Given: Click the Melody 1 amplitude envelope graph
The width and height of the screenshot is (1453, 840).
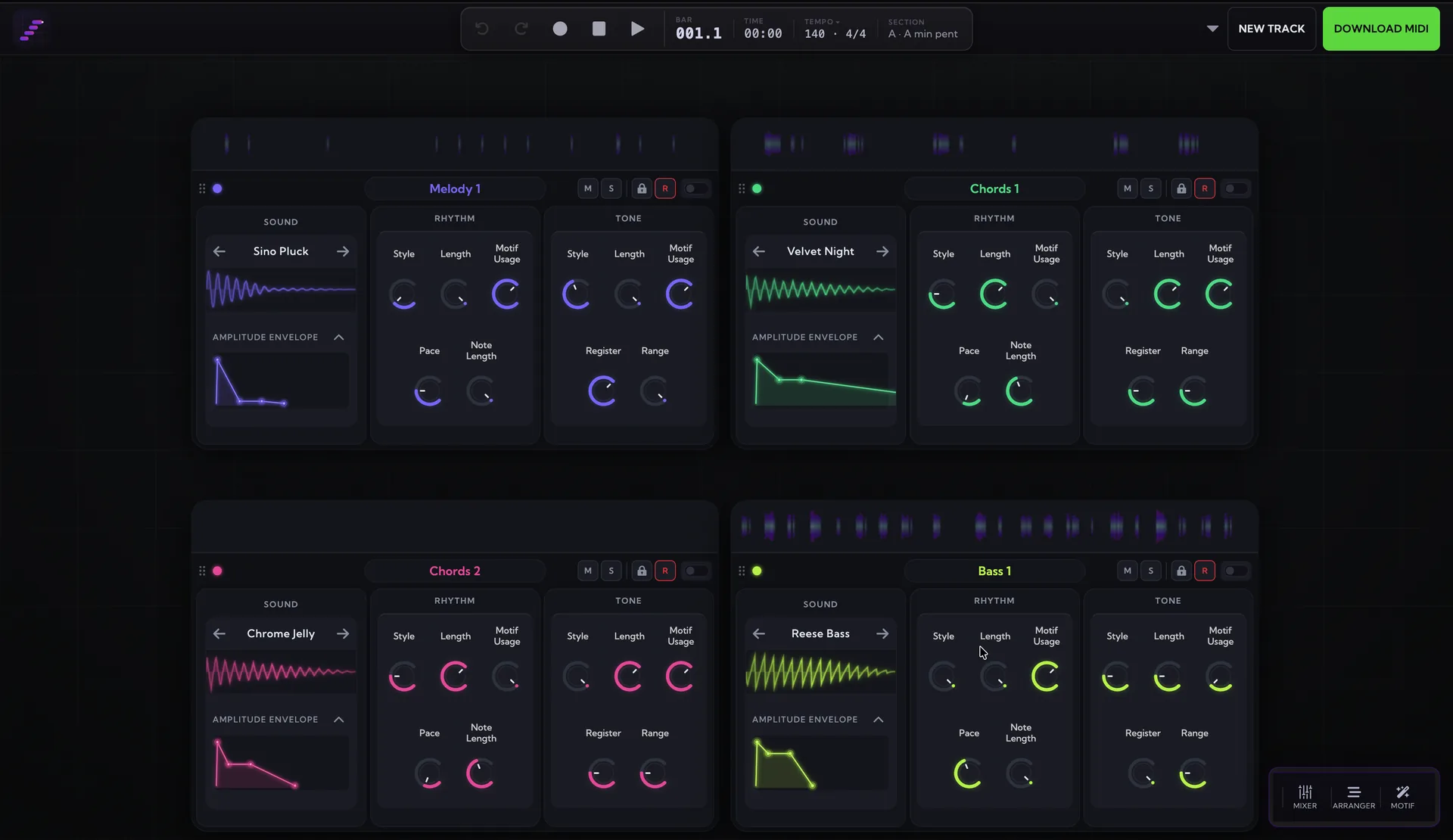Looking at the screenshot, I should tap(281, 381).
